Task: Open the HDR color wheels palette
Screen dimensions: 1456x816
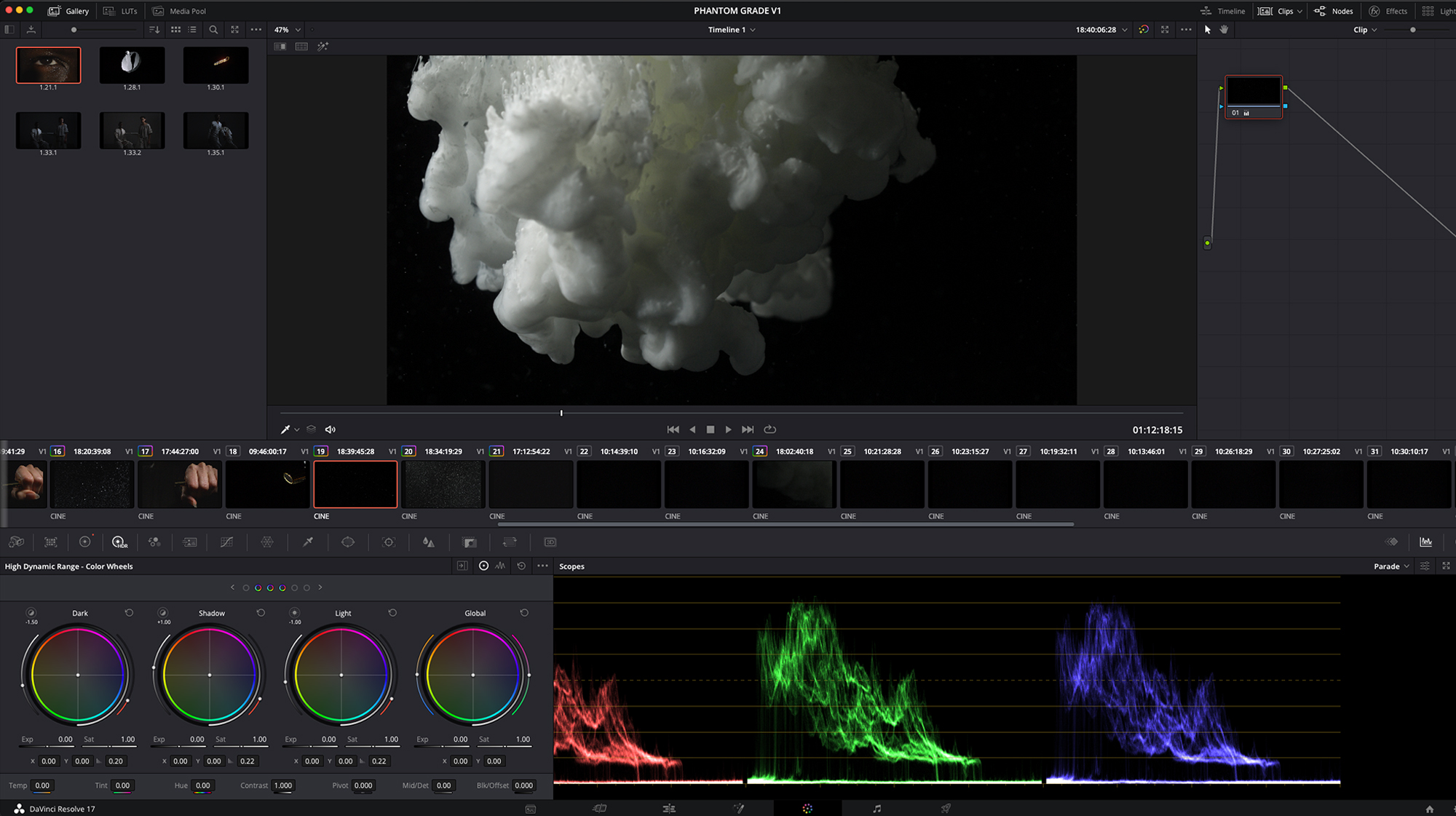Action: 119,542
